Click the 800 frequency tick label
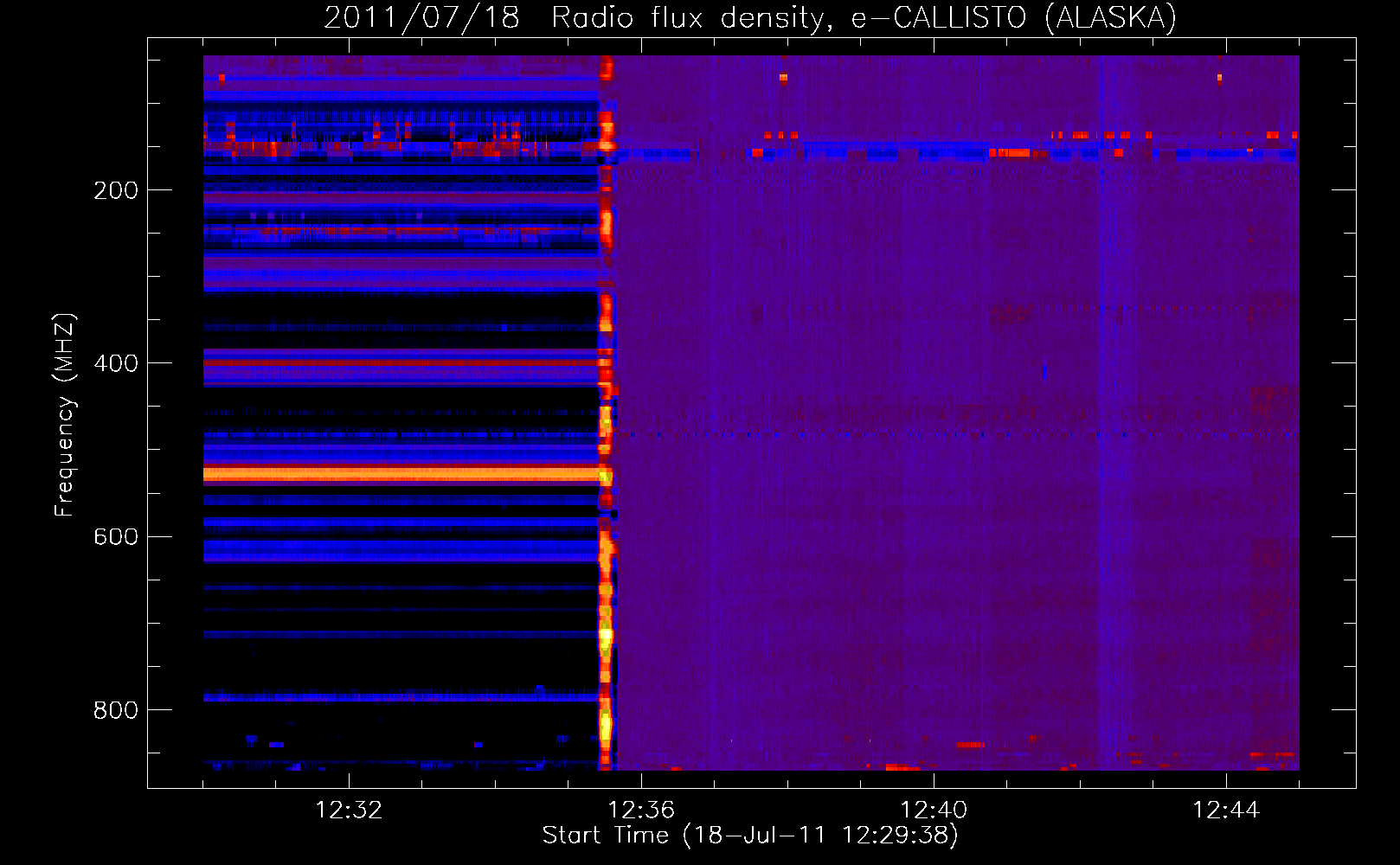Screen dimensions: 1400x865 pos(116,710)
